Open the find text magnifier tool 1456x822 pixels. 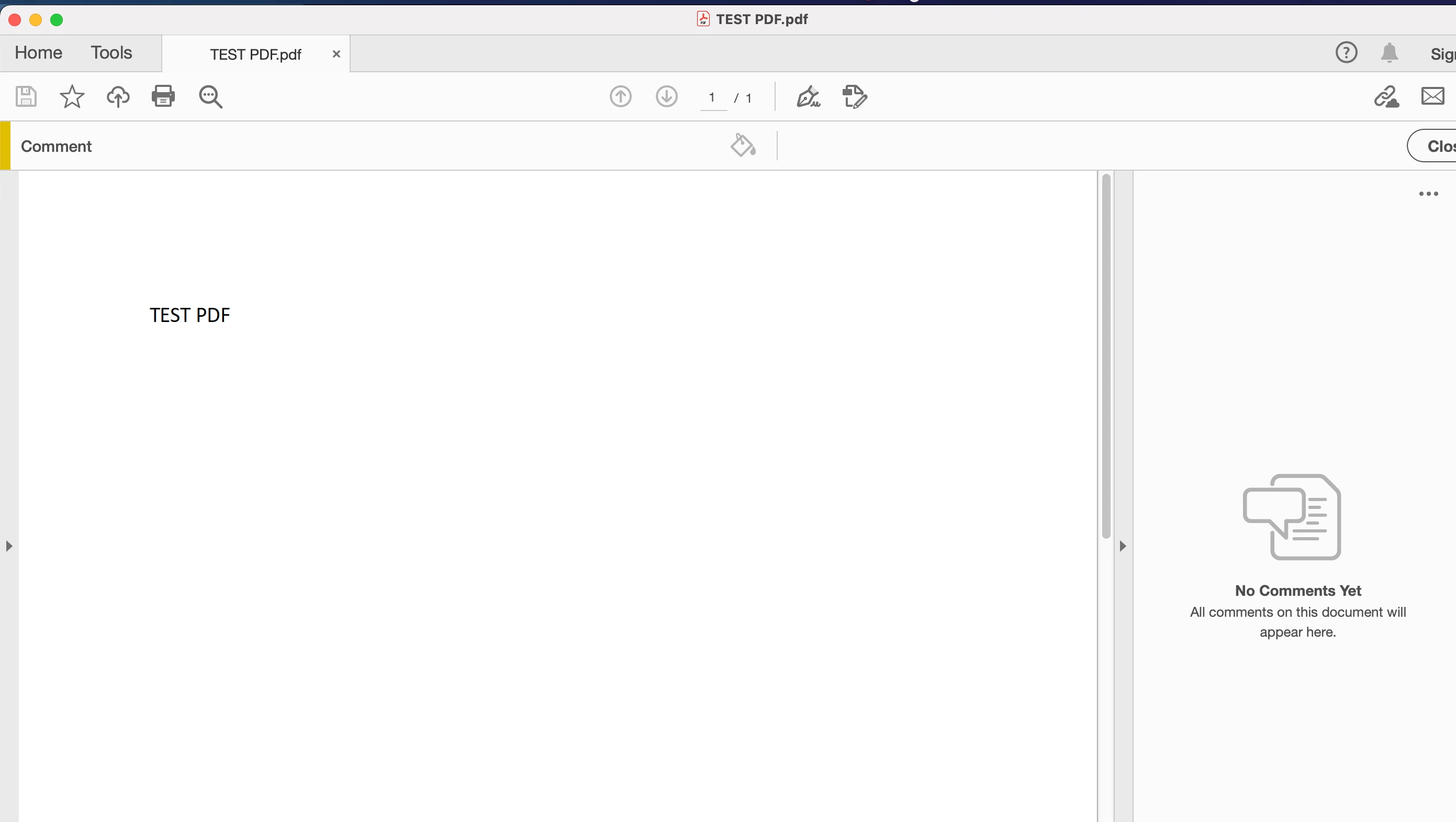pyautogui.click(x=210, y=97)
